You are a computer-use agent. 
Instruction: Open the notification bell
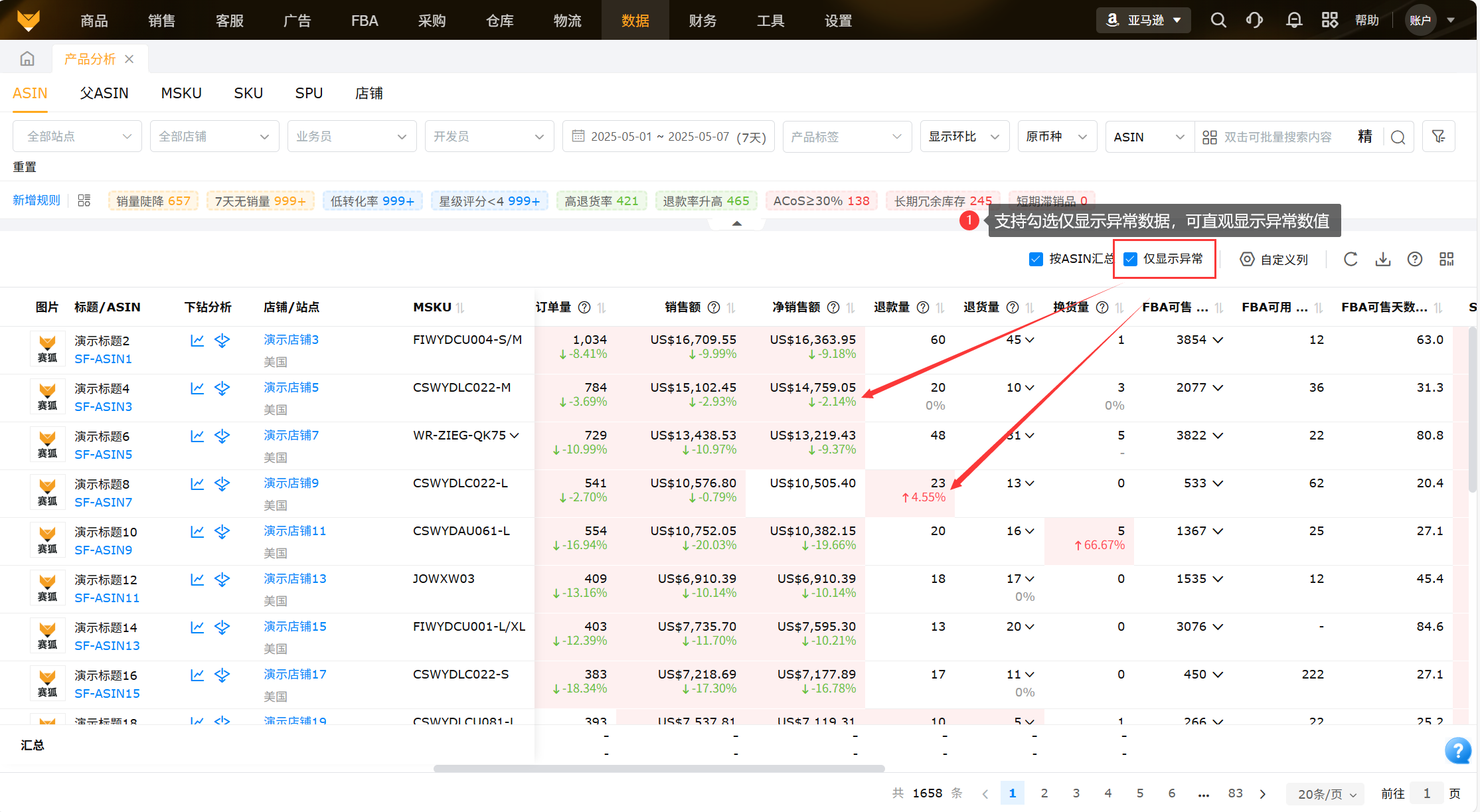tap(1293, 20)
